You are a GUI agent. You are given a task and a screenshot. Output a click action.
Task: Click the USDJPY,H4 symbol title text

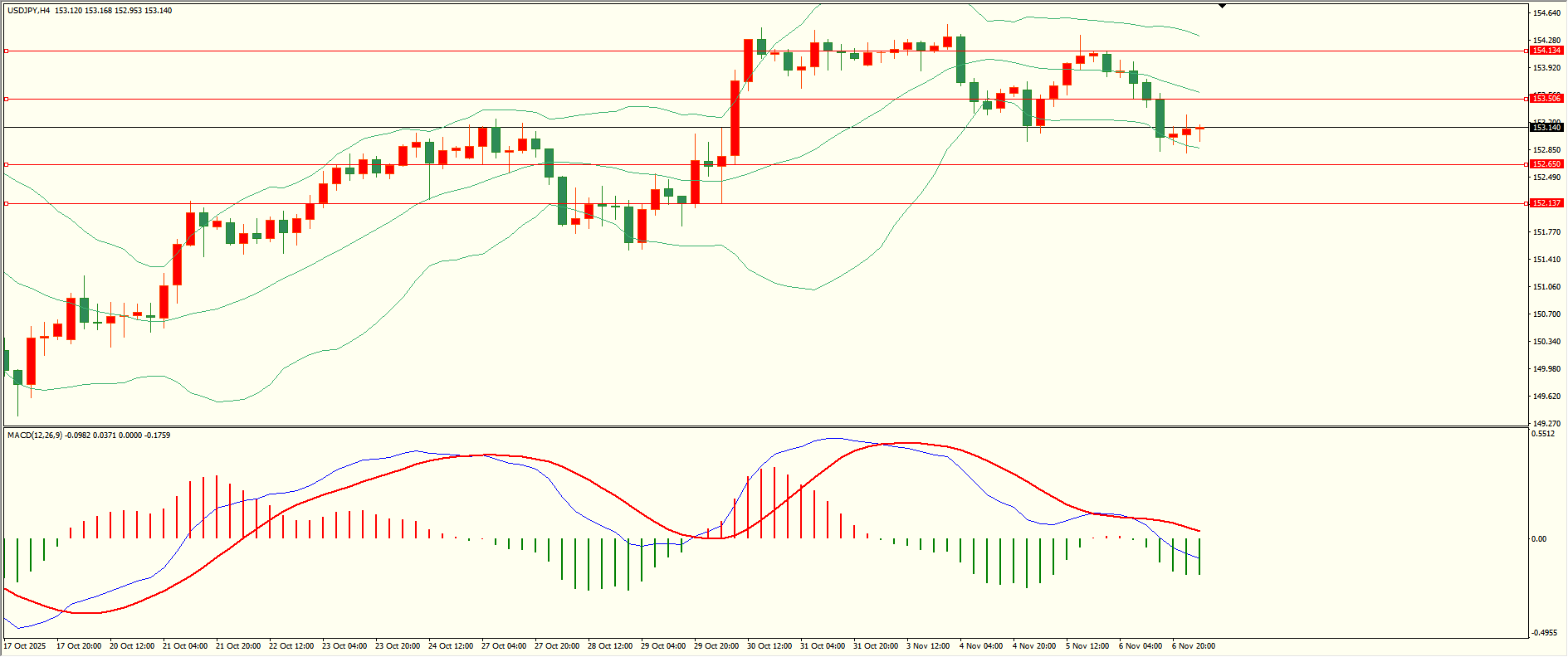point(29,11)
